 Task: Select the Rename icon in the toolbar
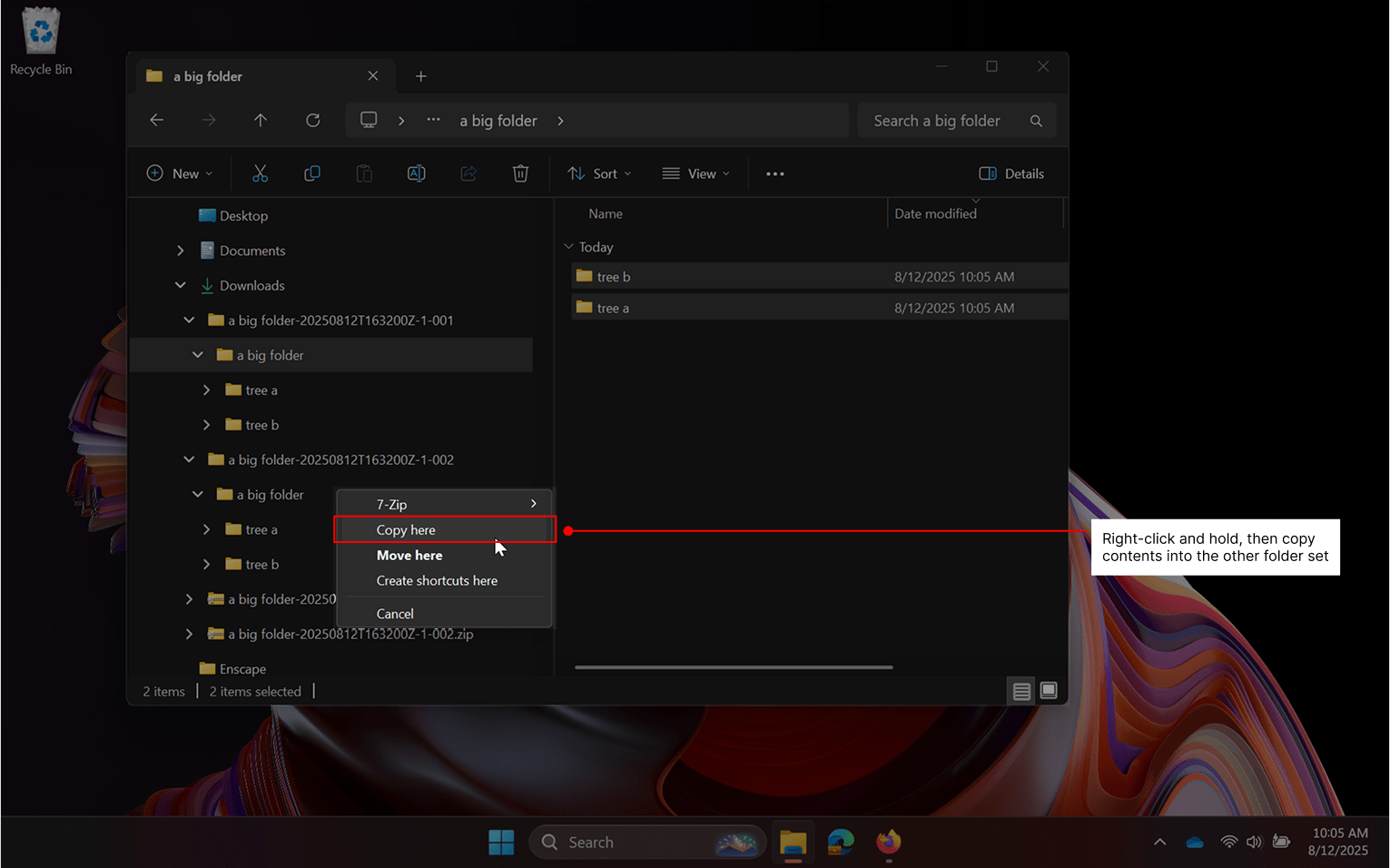coord(417,173)
